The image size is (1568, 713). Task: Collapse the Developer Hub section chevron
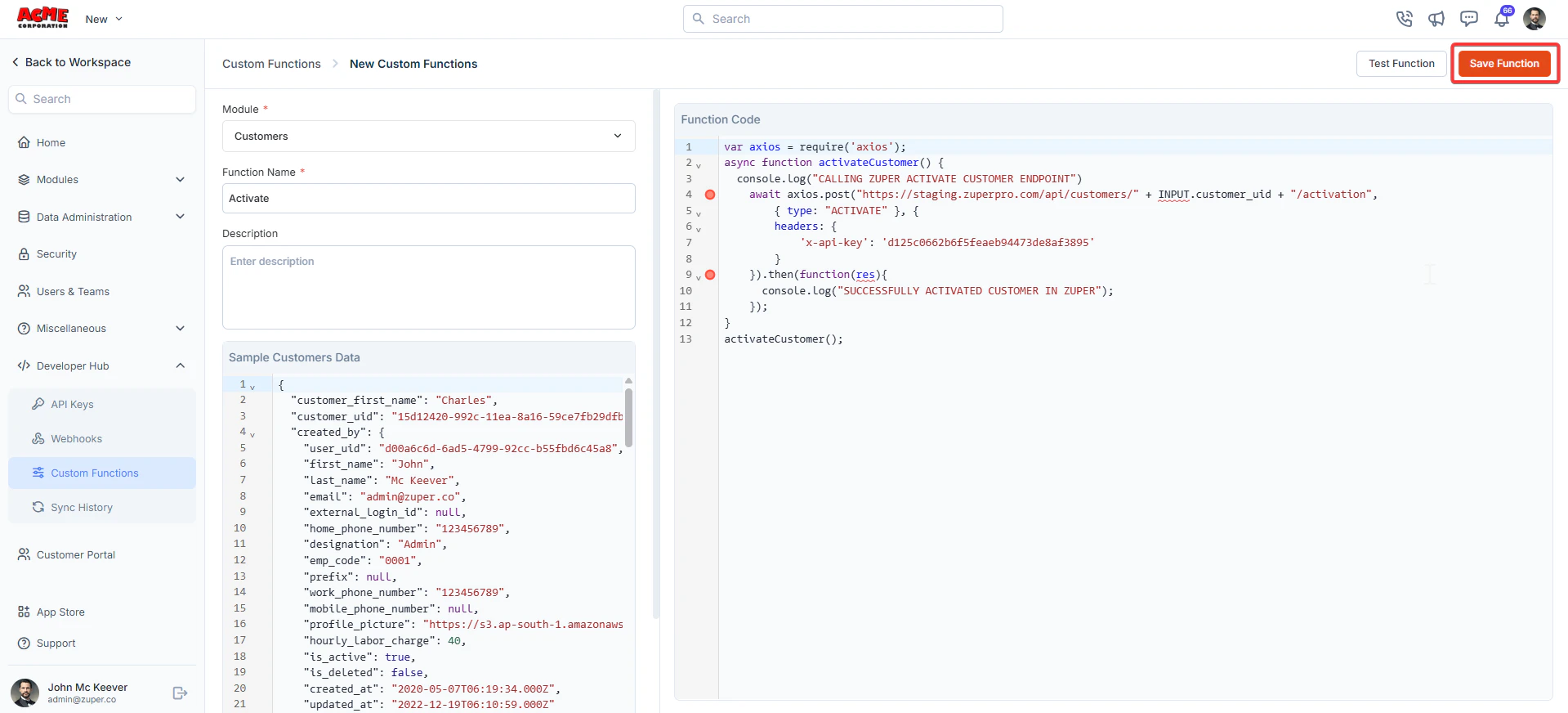click(181, 365)
